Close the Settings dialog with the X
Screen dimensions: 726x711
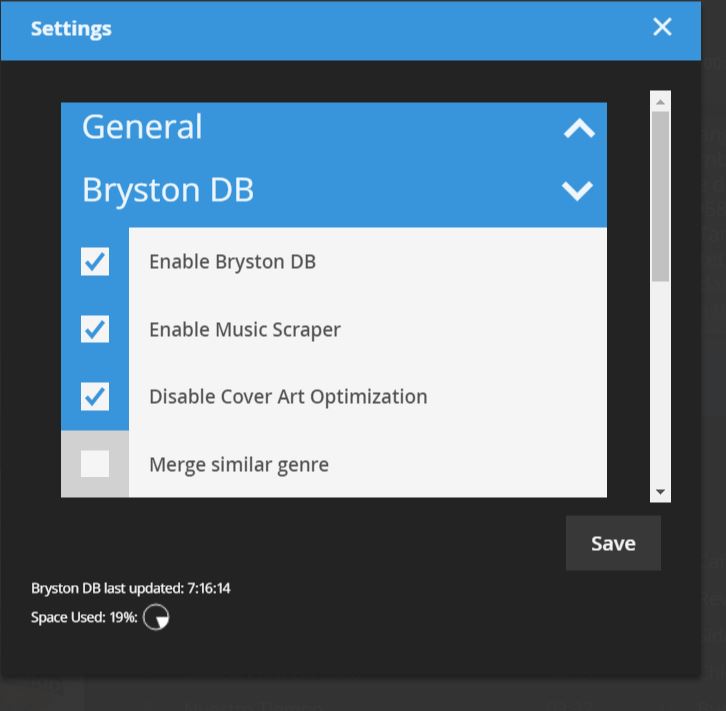coord(662,27)
